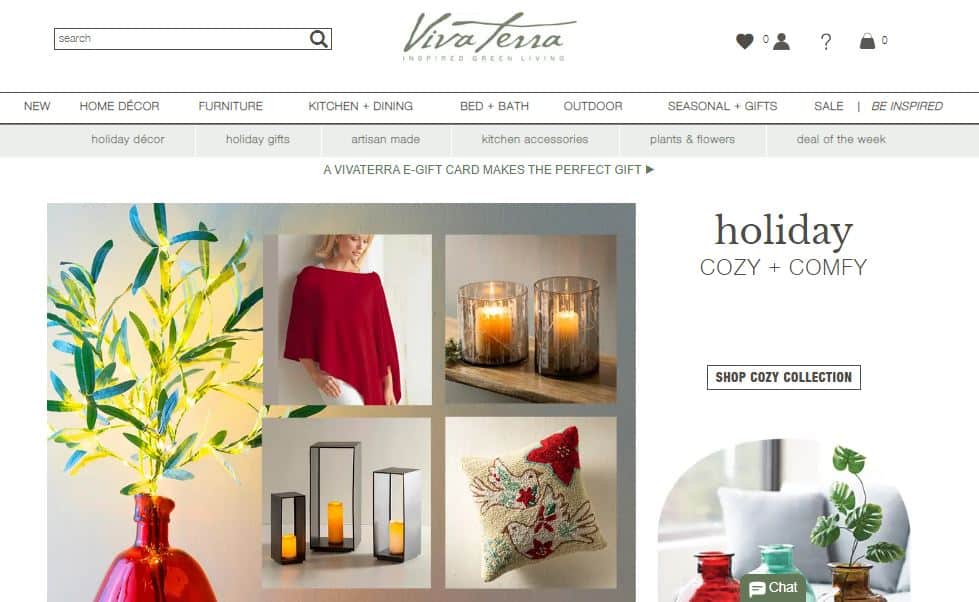979x602 pixels.
Task: Open the account profile icon
Action: [781, 41]
